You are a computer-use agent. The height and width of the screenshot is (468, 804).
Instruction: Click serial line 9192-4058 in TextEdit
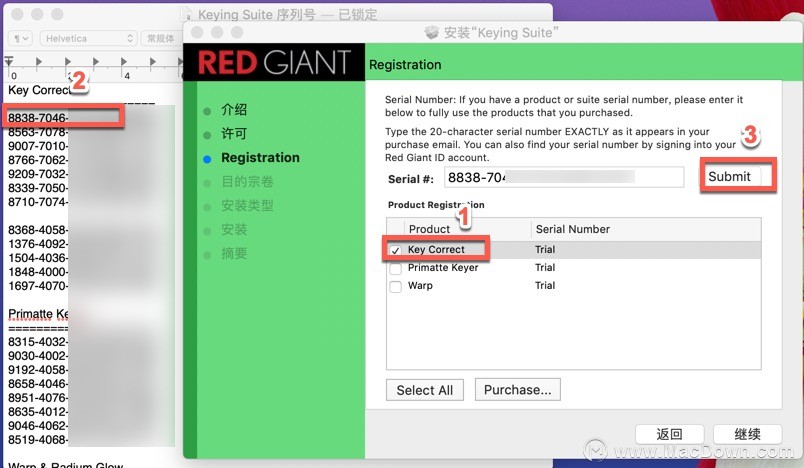point(37,370)
